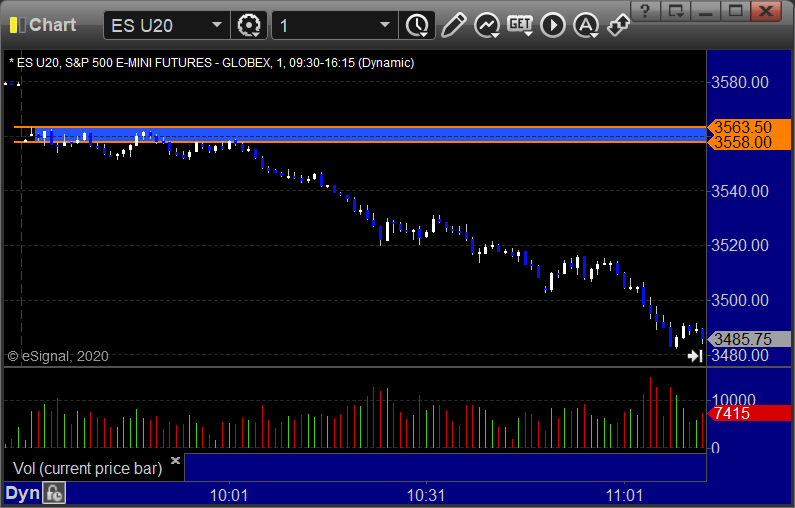The width and height of the screenshot is (795, 508).
Task: Click the chart title ES U20 S&P 500 text
Action: [211, 63]
